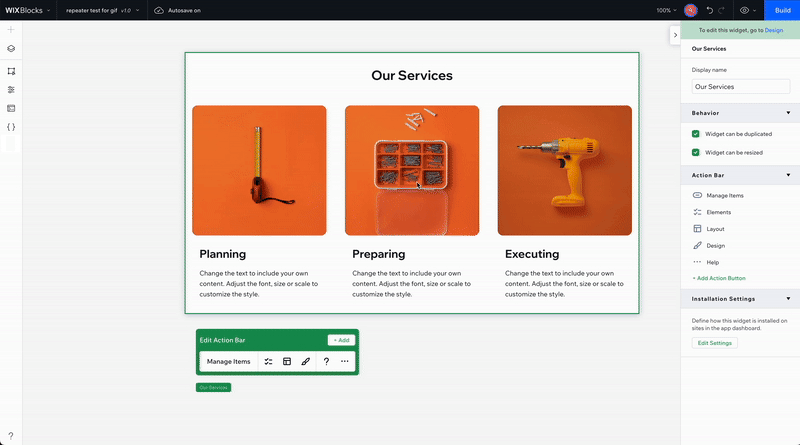
Task: Click the Our Services green widget label
Action: (x=213, y=387)
